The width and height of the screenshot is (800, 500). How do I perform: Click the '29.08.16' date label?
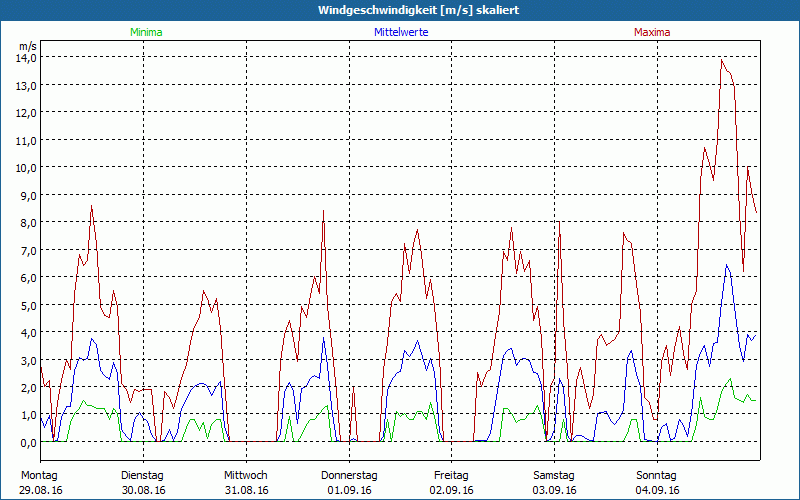click(41, 490)
